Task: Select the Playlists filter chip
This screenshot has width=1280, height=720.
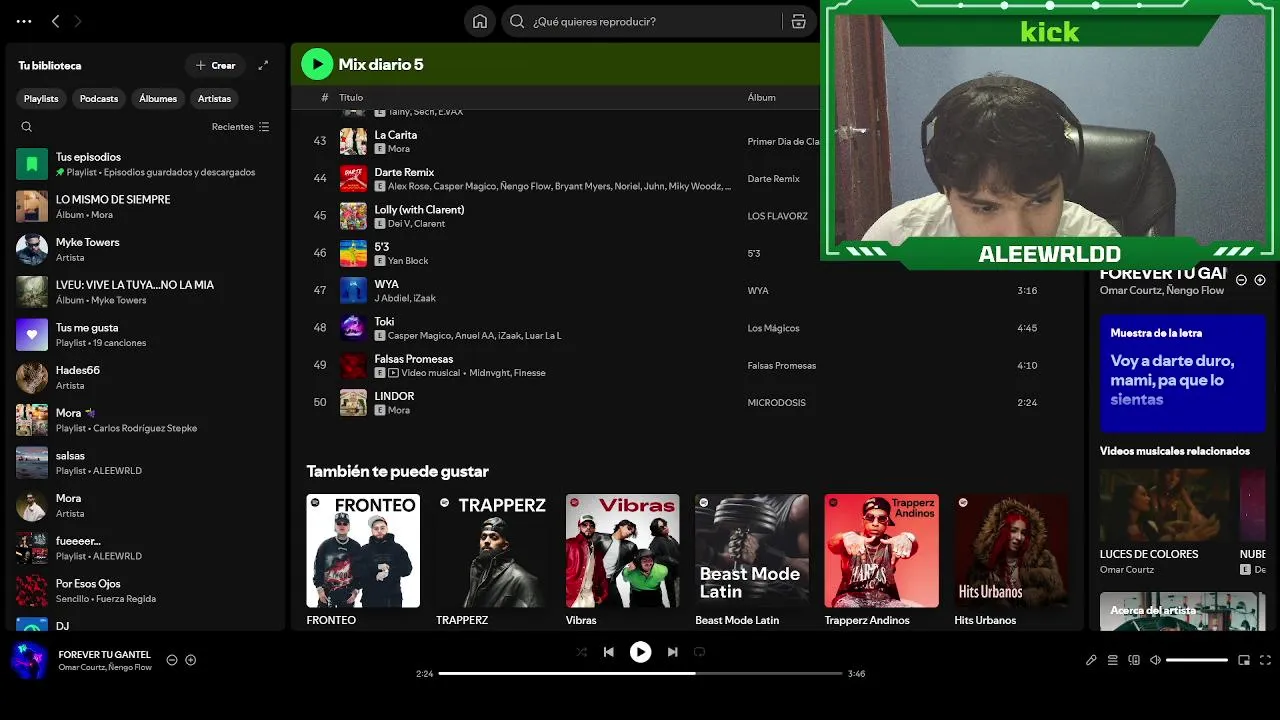Action: pos(41,98)
